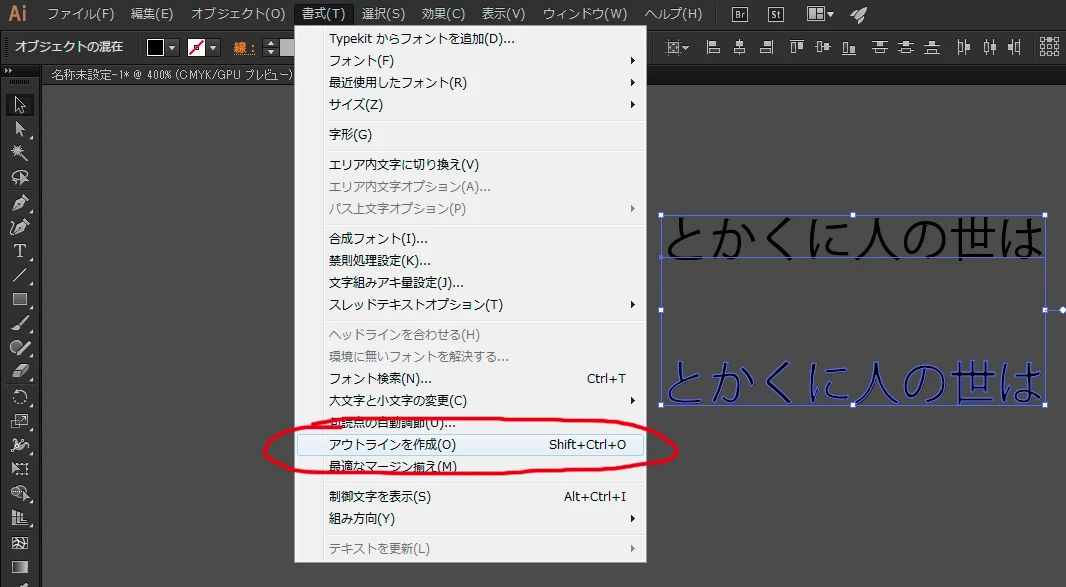Click Horizontal Distribute Right icon

[x=1015, y=47]
